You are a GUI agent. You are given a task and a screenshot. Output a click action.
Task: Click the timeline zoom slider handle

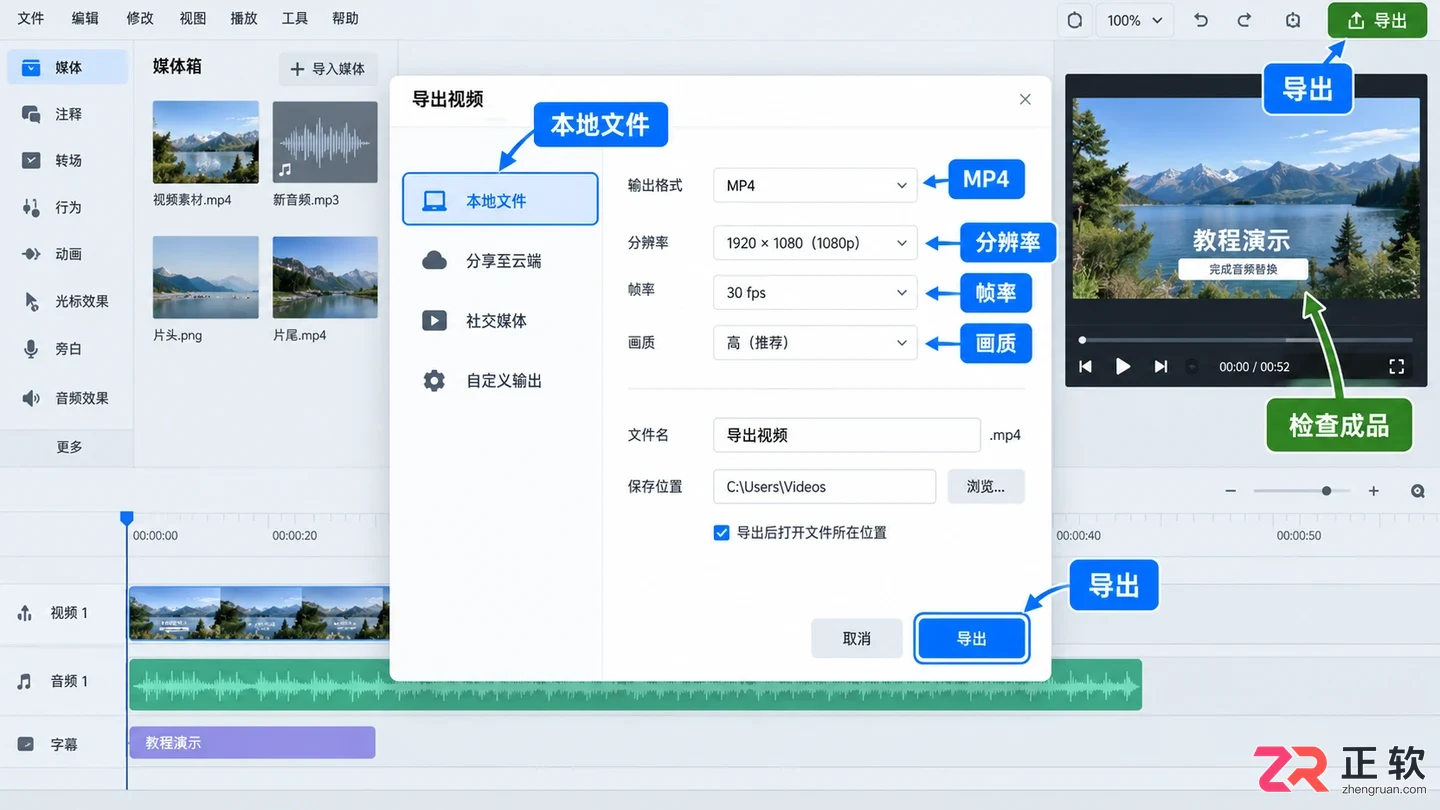tap(1327, 491)
